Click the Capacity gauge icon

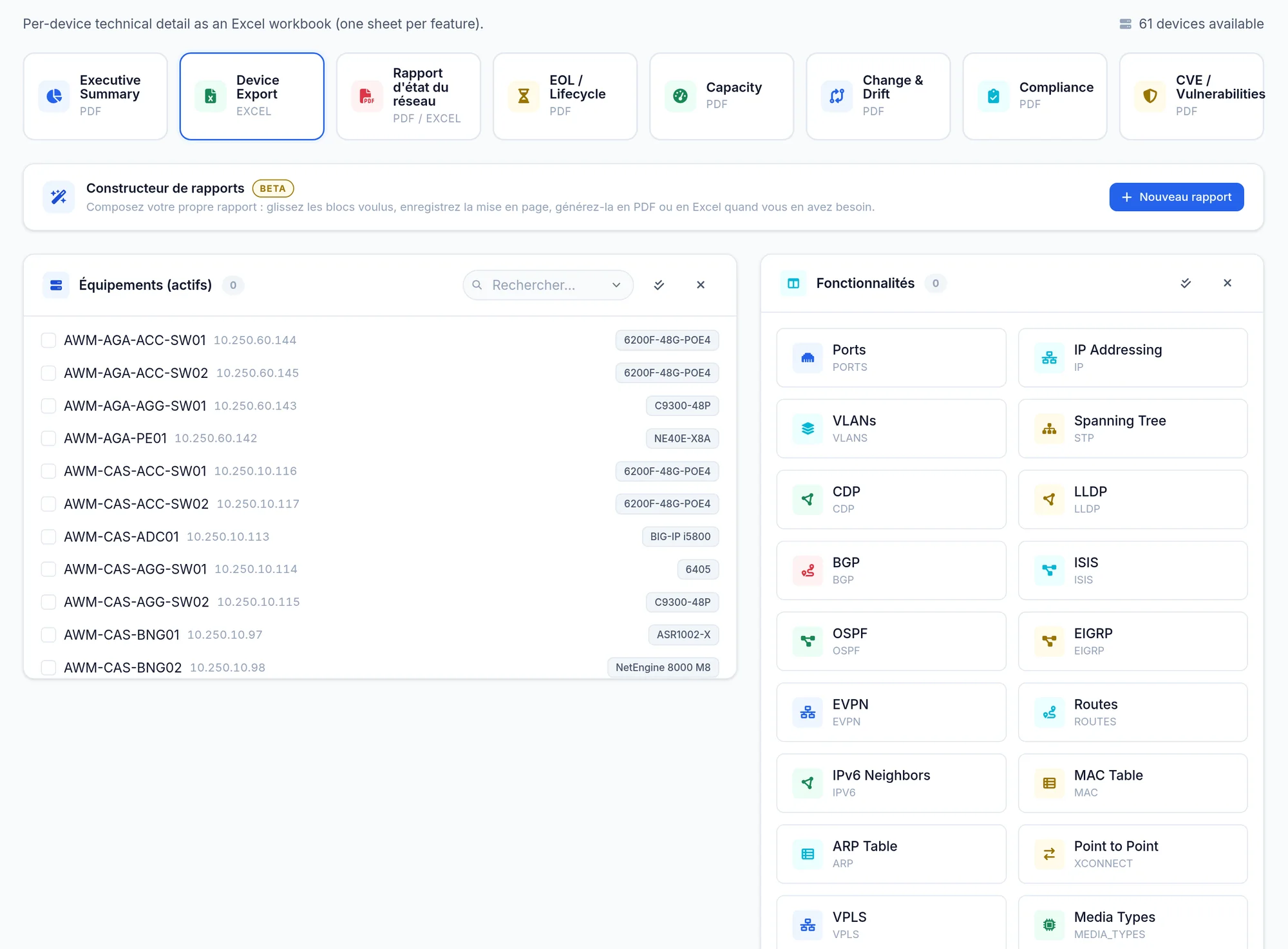click(680, 96)
